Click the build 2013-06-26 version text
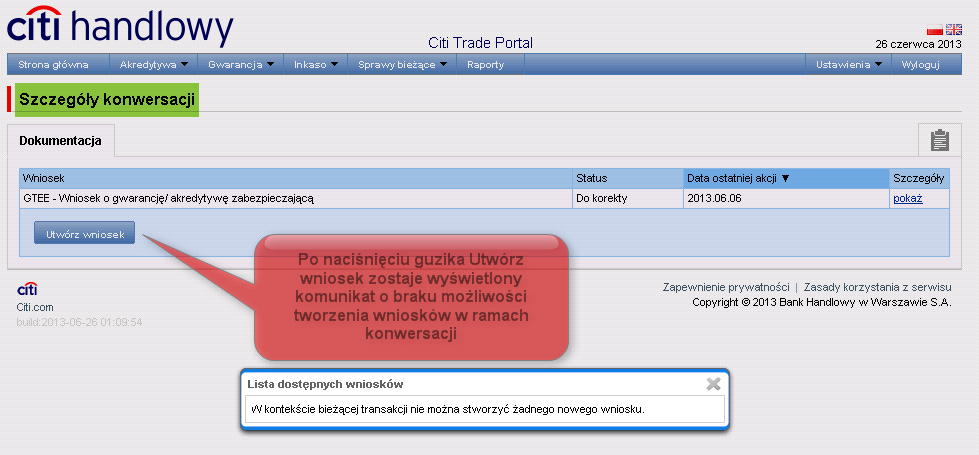The width and height of the screenshot is (979, 455). 79,323
